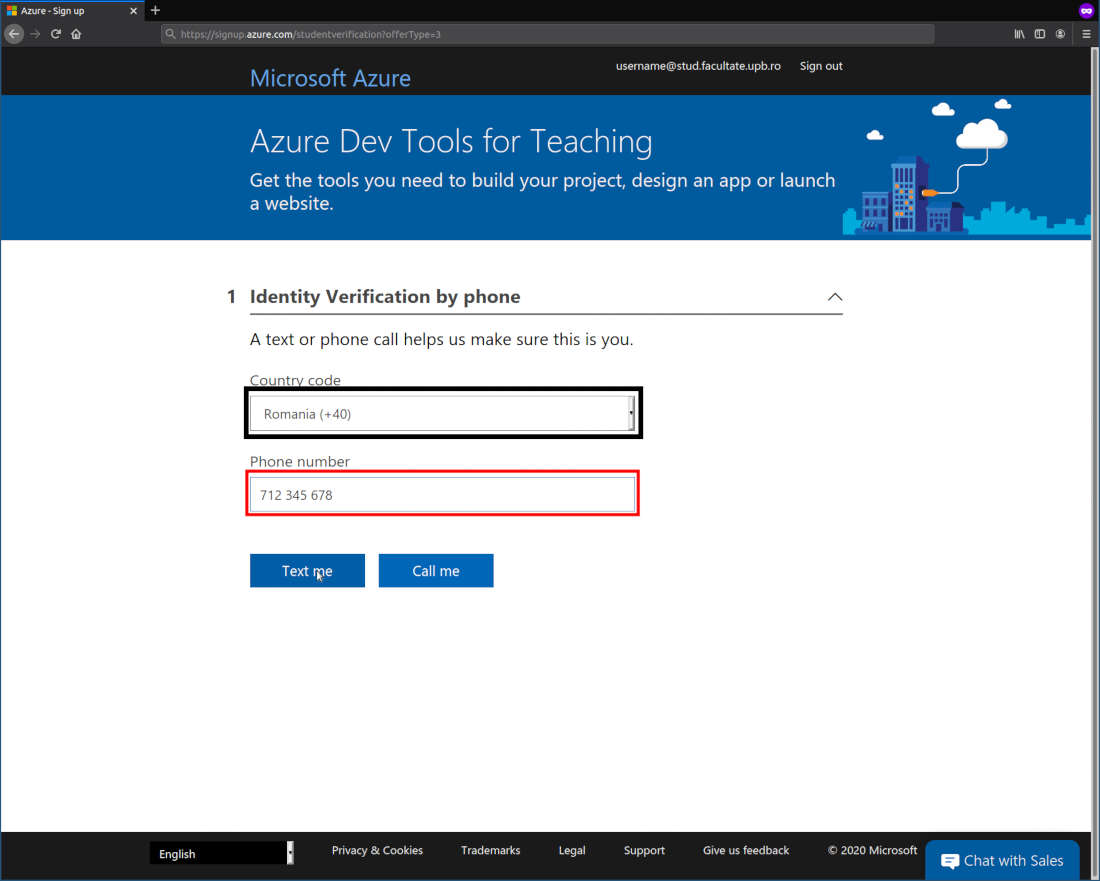The height and width of the screenshot is (881, 1100).
Task: Click the browser home icon
Action: coord(77,33)
